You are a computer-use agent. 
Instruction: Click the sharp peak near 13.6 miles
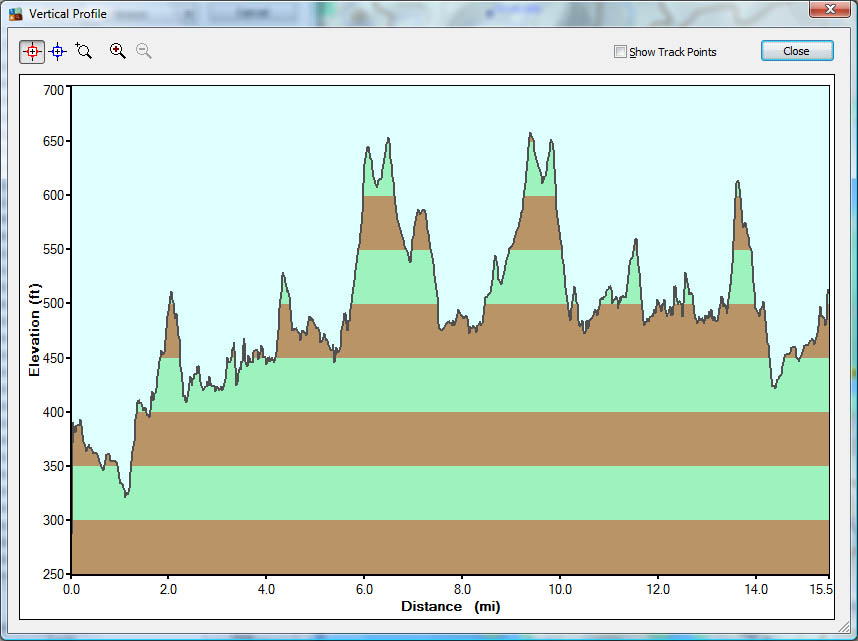click(738, 183)
